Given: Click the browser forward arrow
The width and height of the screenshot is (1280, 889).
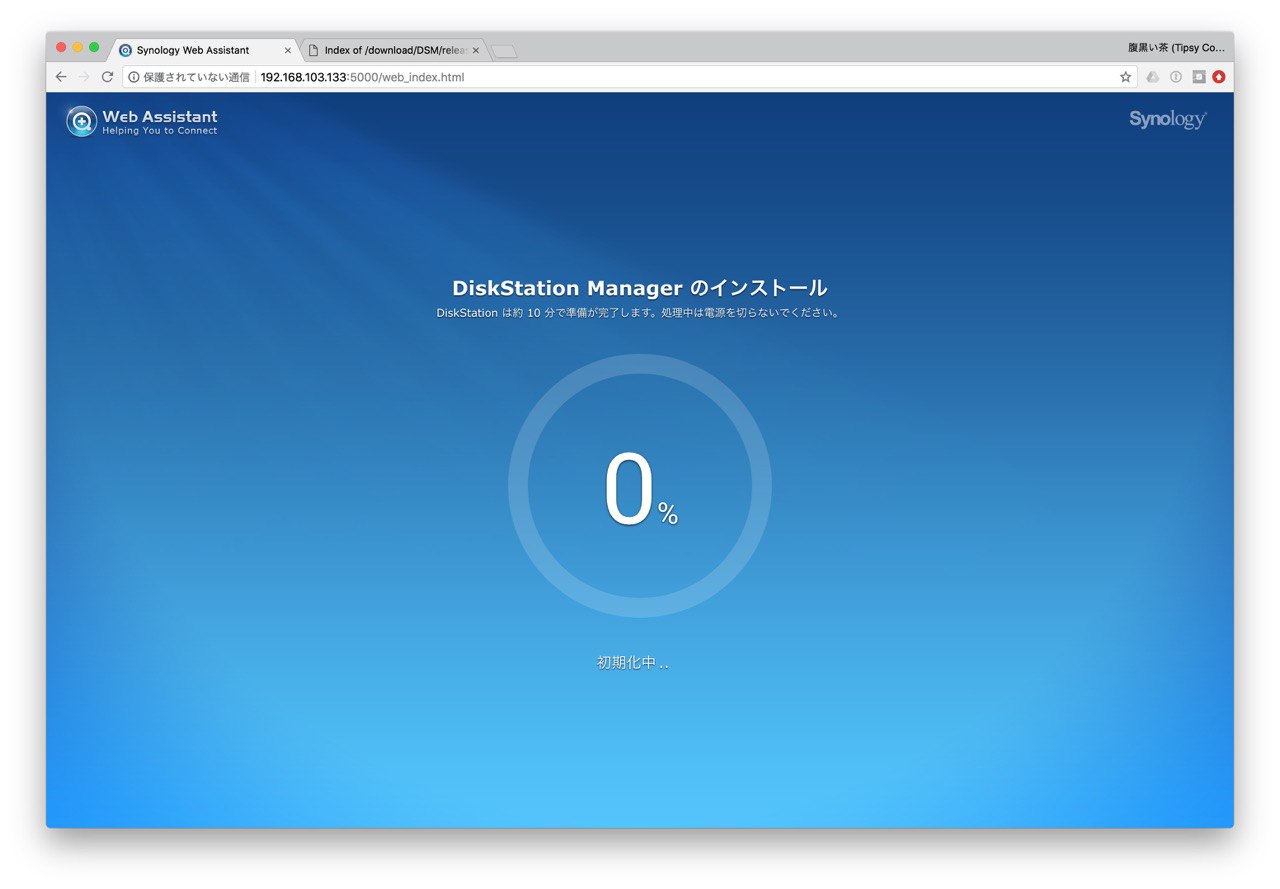Looking at the screenshot, I should pyautogui.click(x=84, y=77).
